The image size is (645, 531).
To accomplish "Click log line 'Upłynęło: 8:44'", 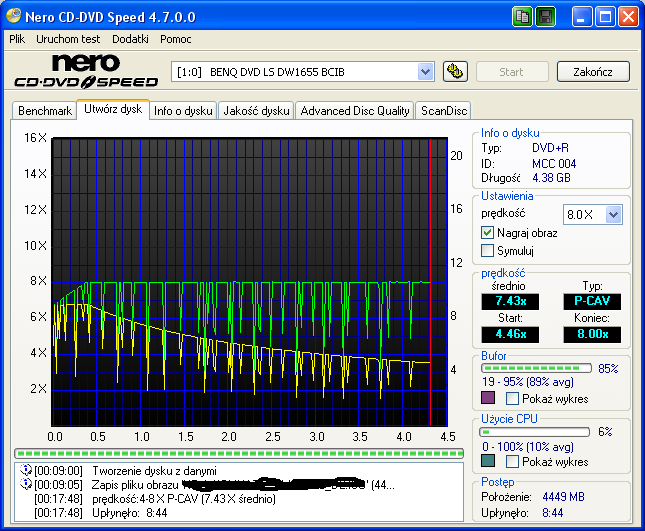I will (x=130, y=513).
